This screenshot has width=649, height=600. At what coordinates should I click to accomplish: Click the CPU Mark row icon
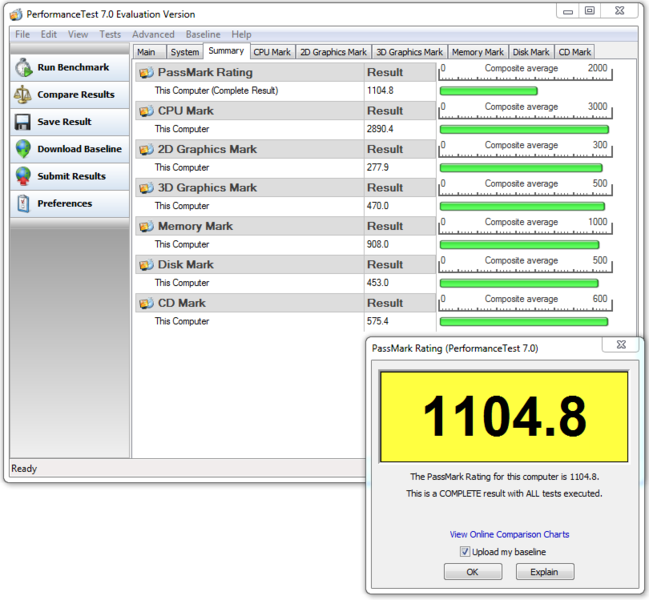146,111
